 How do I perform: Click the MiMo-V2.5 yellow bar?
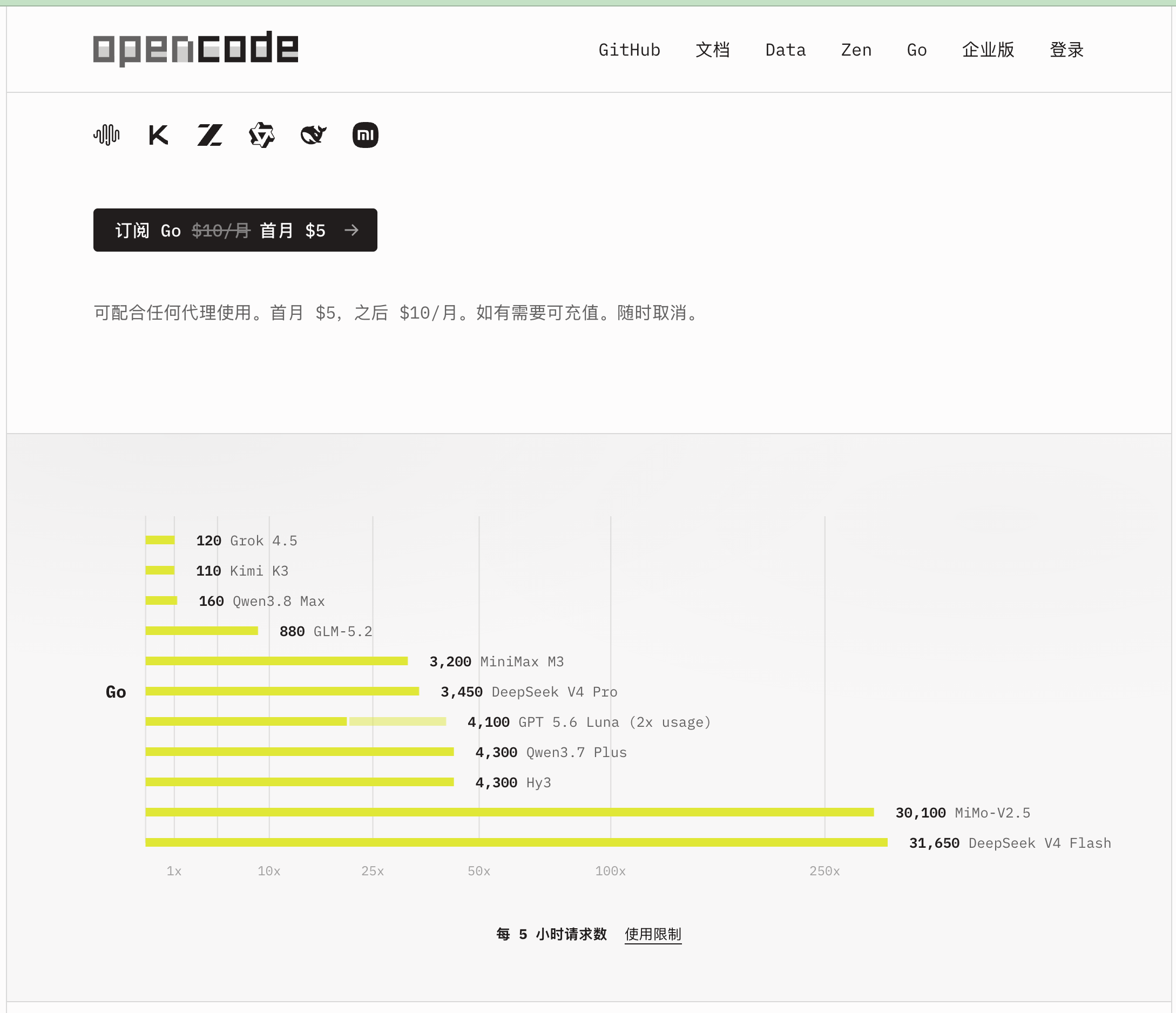[510, 813]
